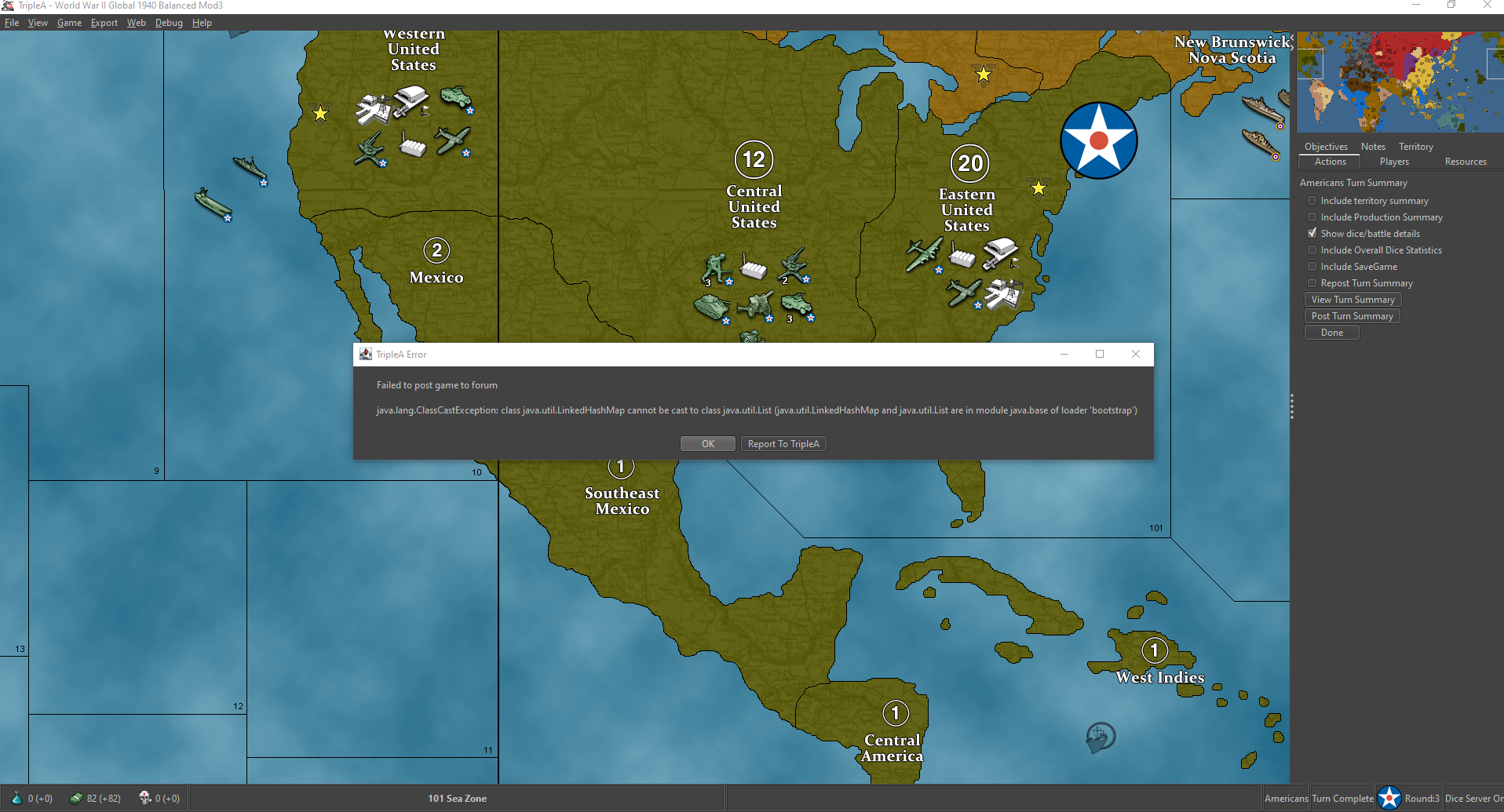Click the Round:3 status indicator
The height and width of the screenshot is (812, 1504).
(1422, 799)
